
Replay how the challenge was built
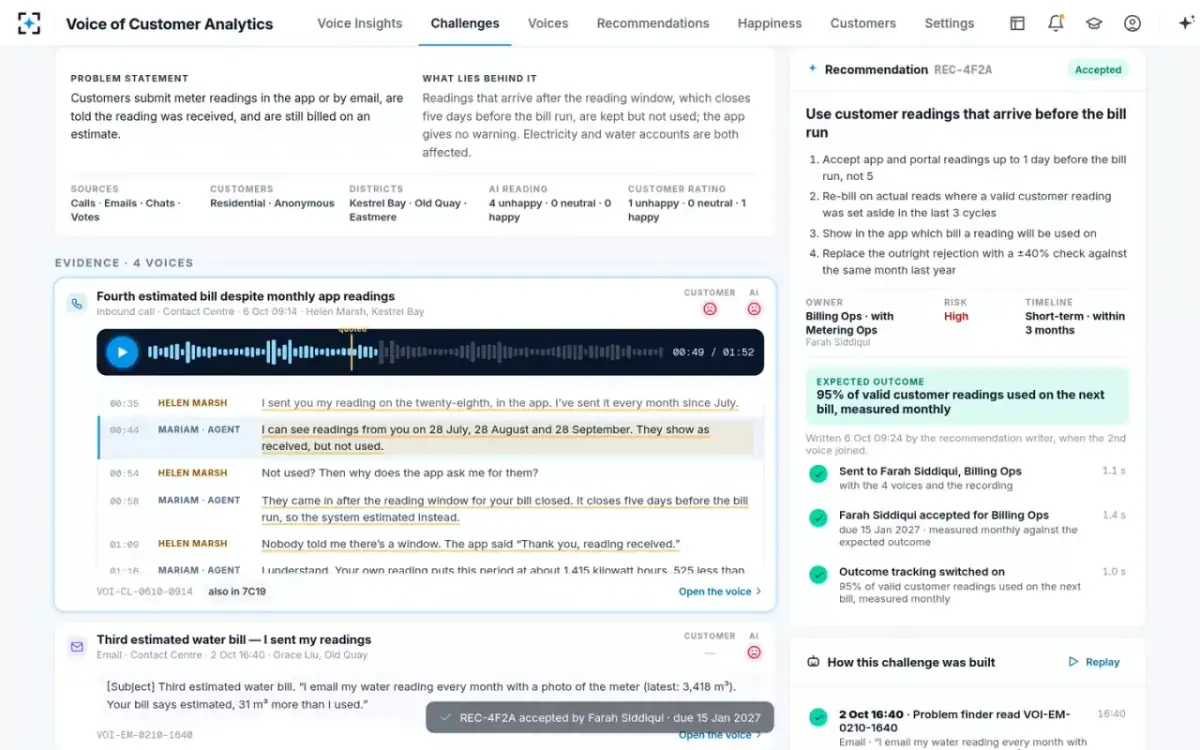tap(1094, 662)
